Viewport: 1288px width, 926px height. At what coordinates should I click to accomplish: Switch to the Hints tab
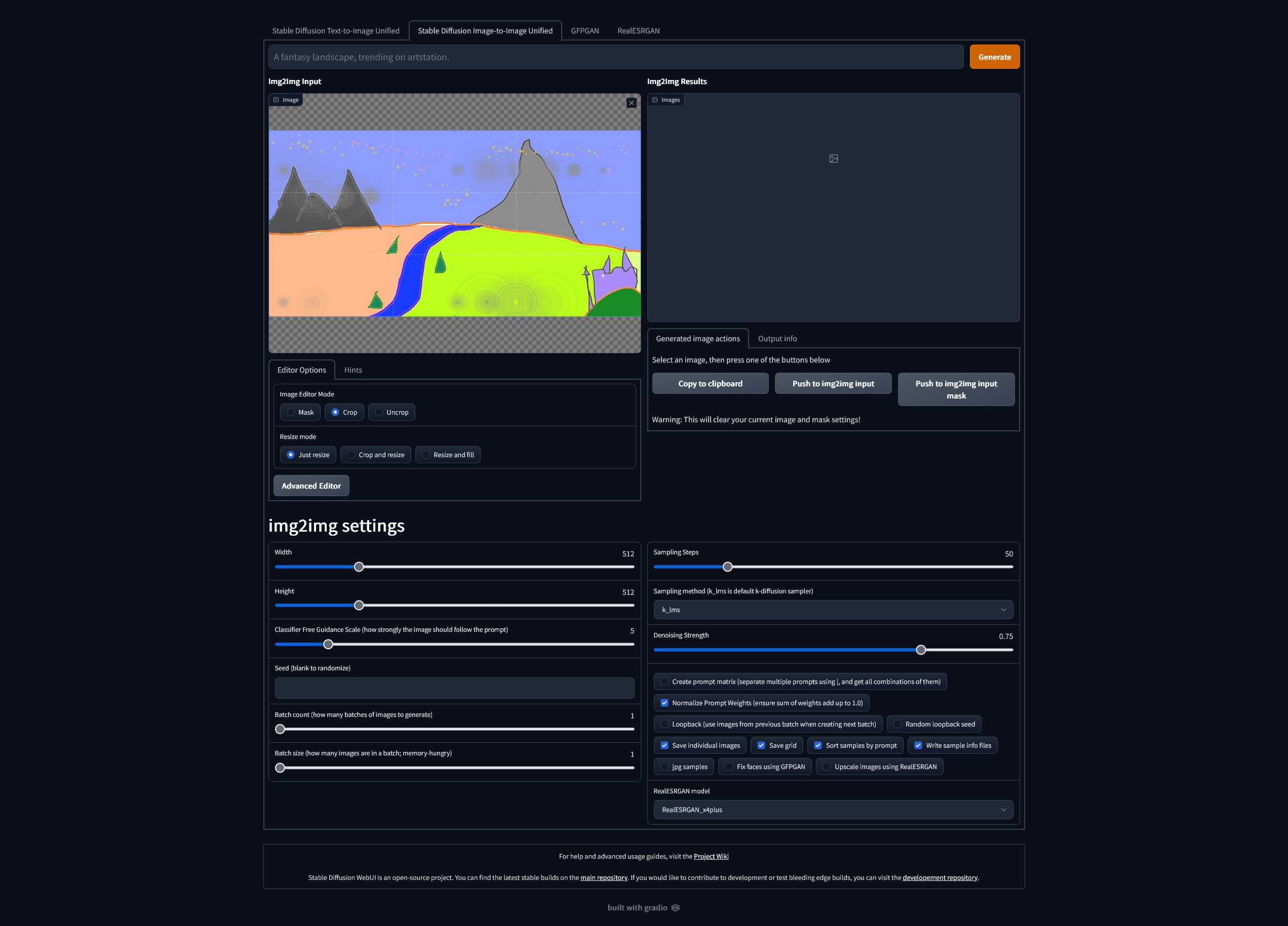click(x=353, y=370)
